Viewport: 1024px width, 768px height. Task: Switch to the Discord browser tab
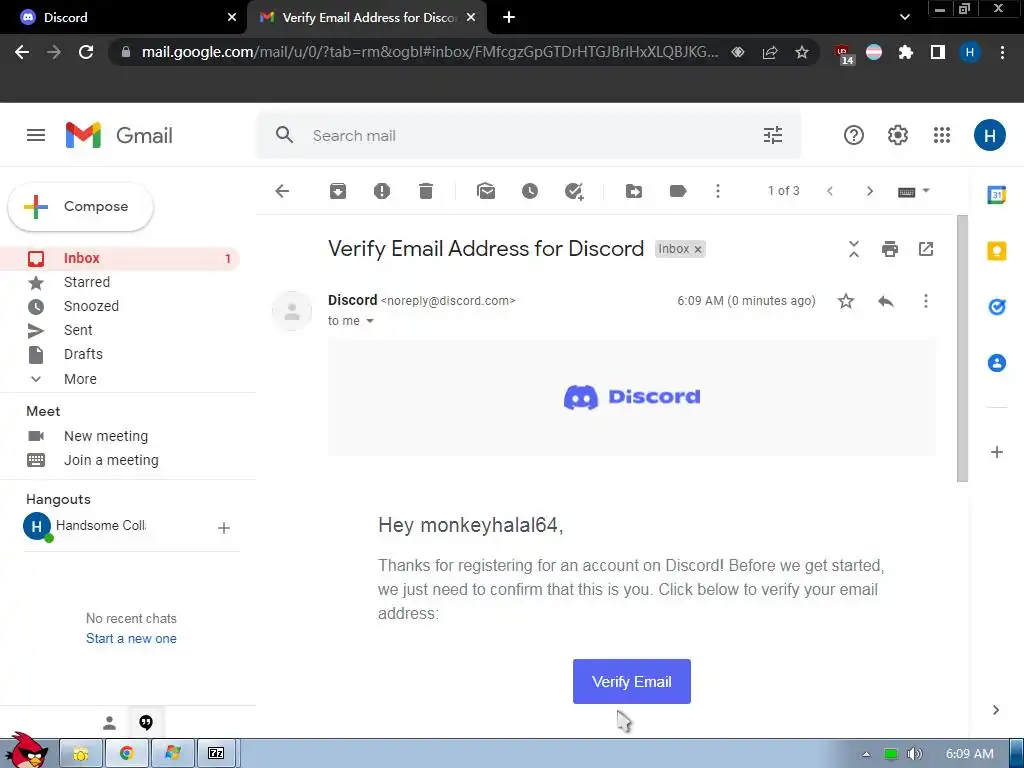[x=123, y=17]
